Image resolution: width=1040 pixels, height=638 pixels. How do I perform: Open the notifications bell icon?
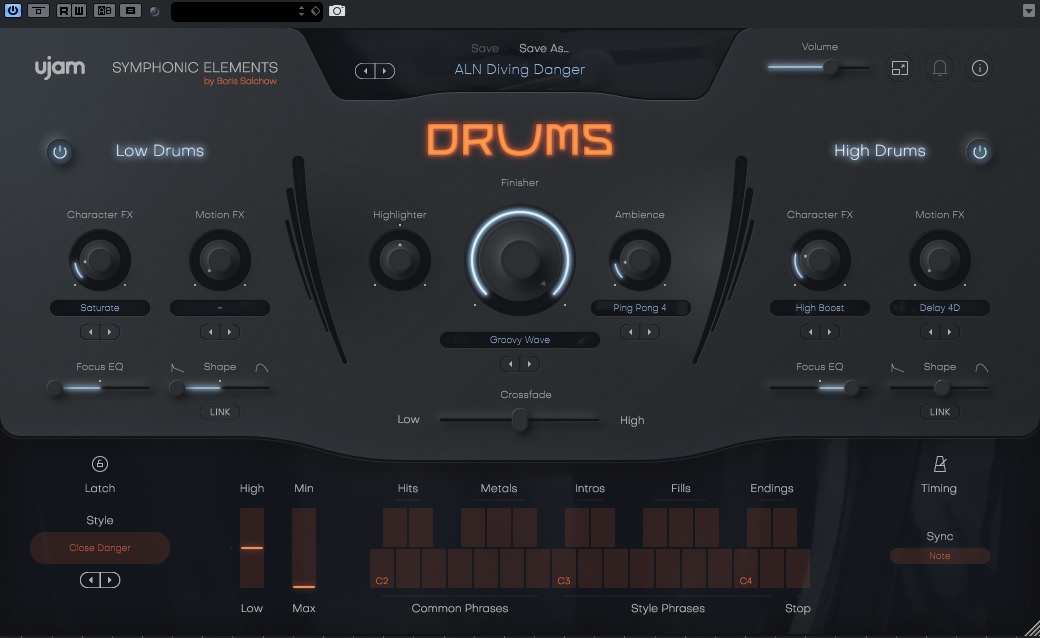[x=940, y=68]
